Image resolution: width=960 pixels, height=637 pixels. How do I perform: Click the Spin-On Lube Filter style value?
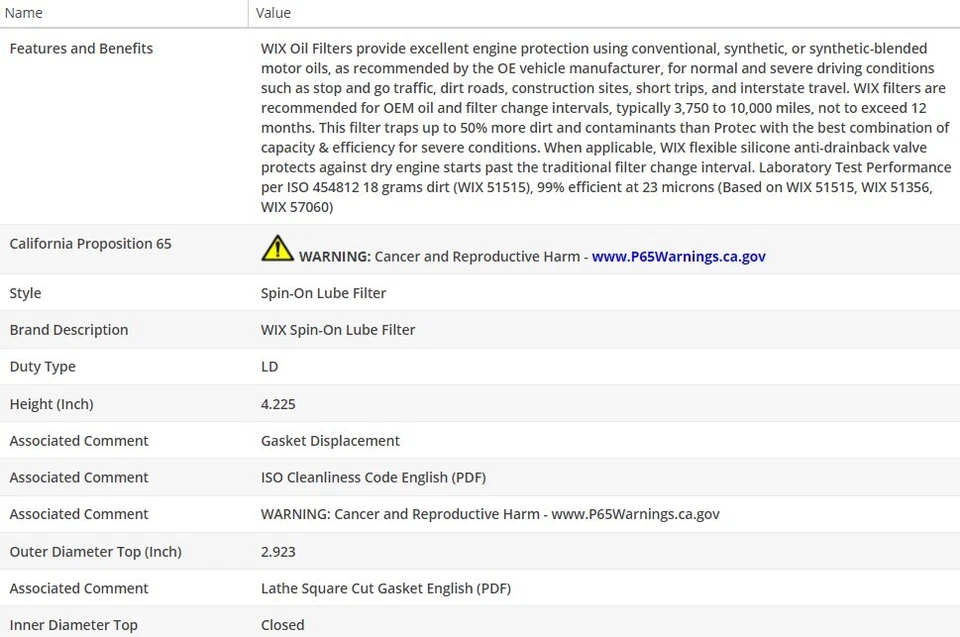pyautogui.click(x=323, y=293)
